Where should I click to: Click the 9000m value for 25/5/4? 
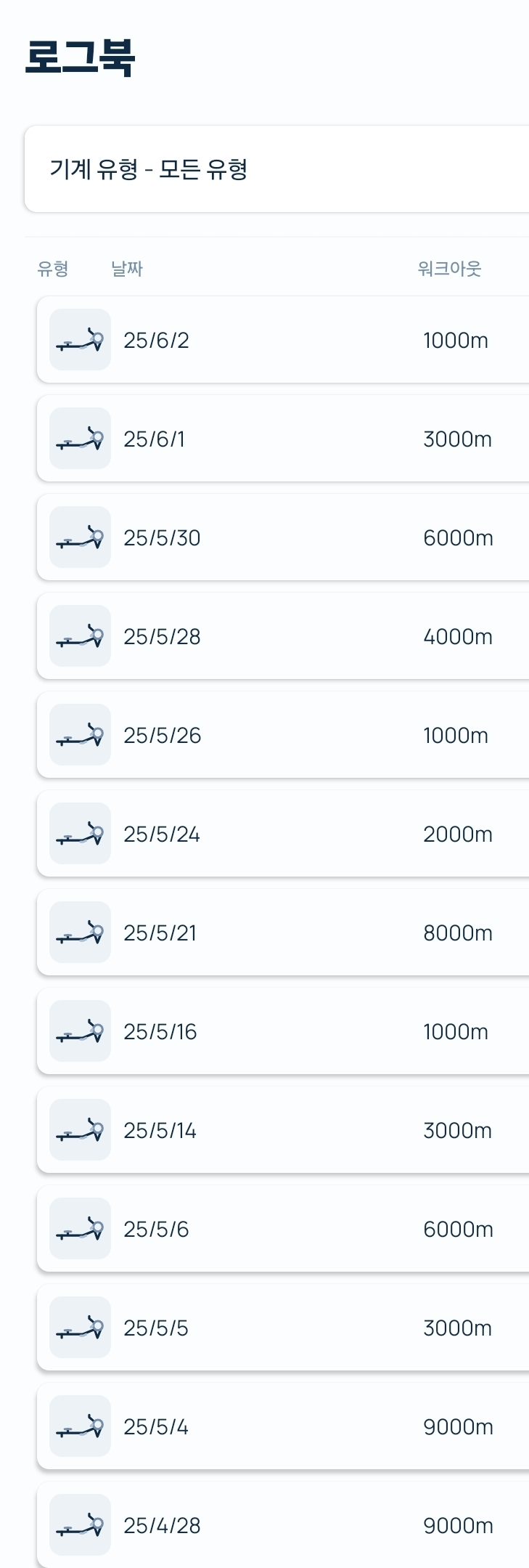[458, 1427]
